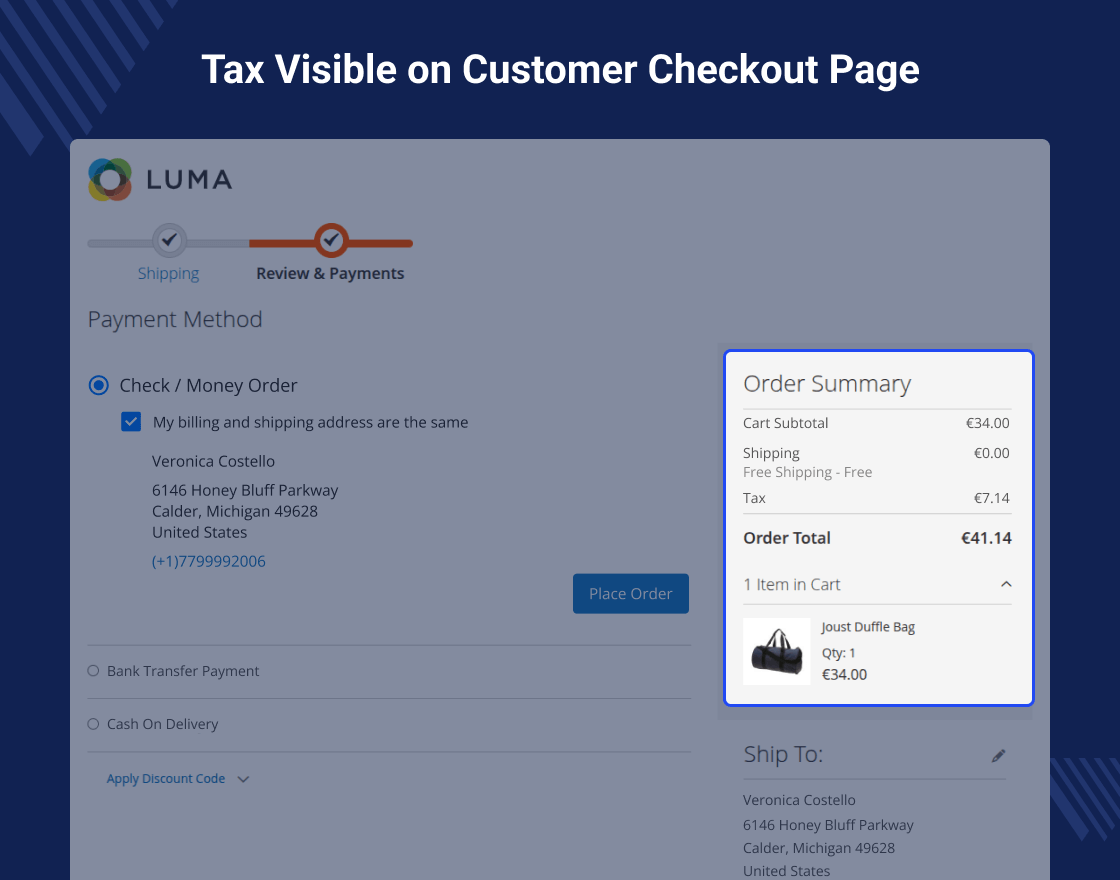Screen dimensions: 1120x880
Task: Collapse the 1 Item in Cart chevron
Action: click(1006, 584)
